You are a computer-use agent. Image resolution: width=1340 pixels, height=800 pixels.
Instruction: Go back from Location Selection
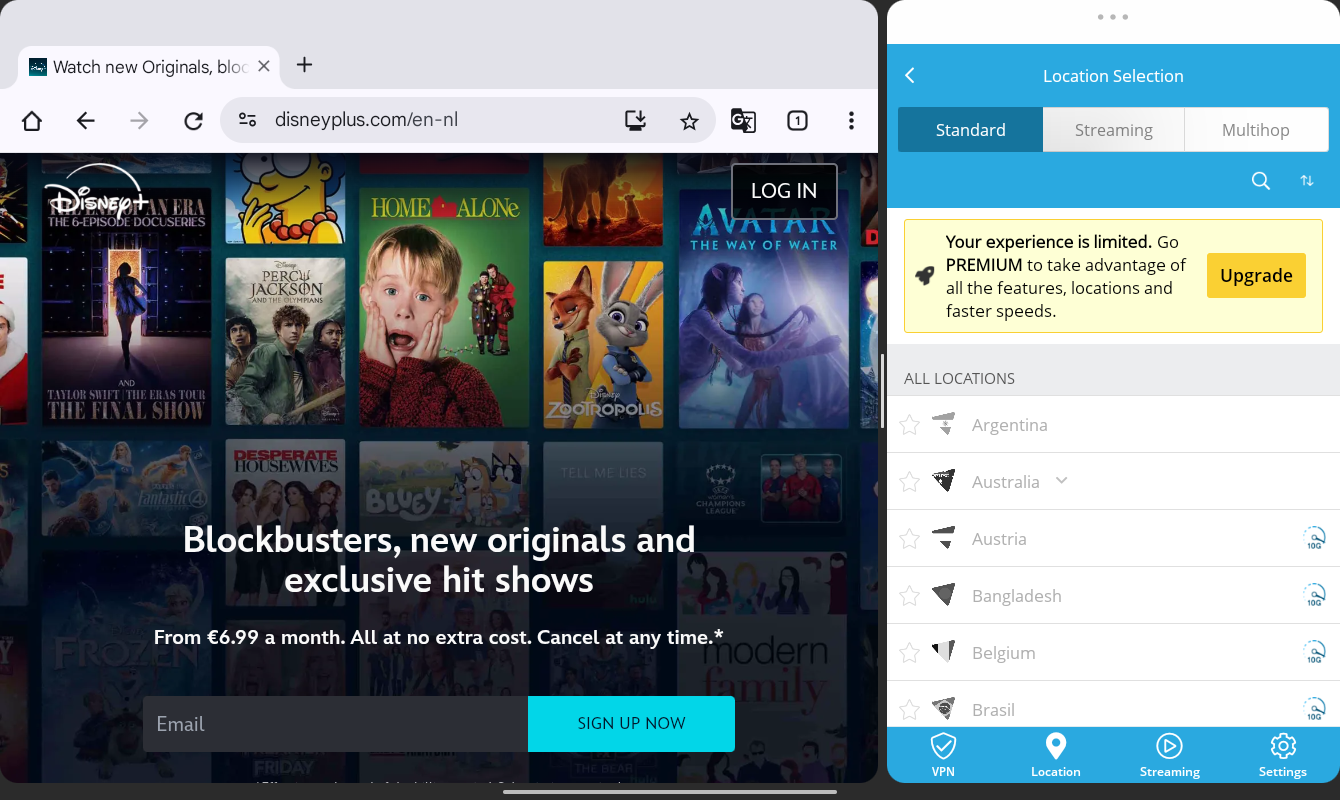tap(910, 76)
